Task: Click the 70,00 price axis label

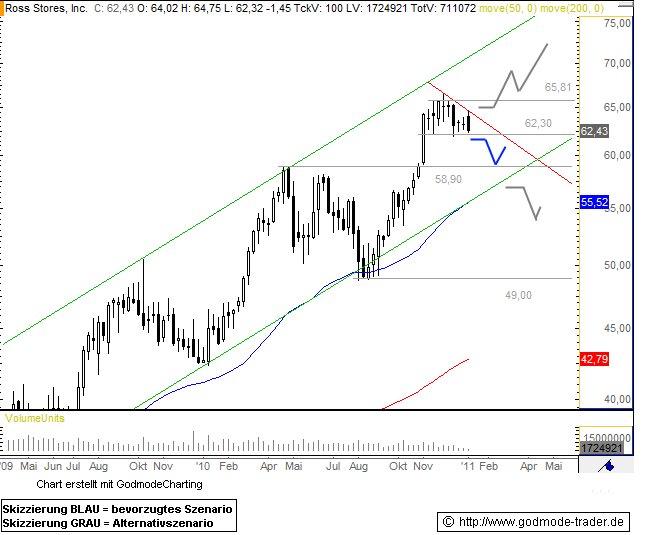Action: click(617, 64)
